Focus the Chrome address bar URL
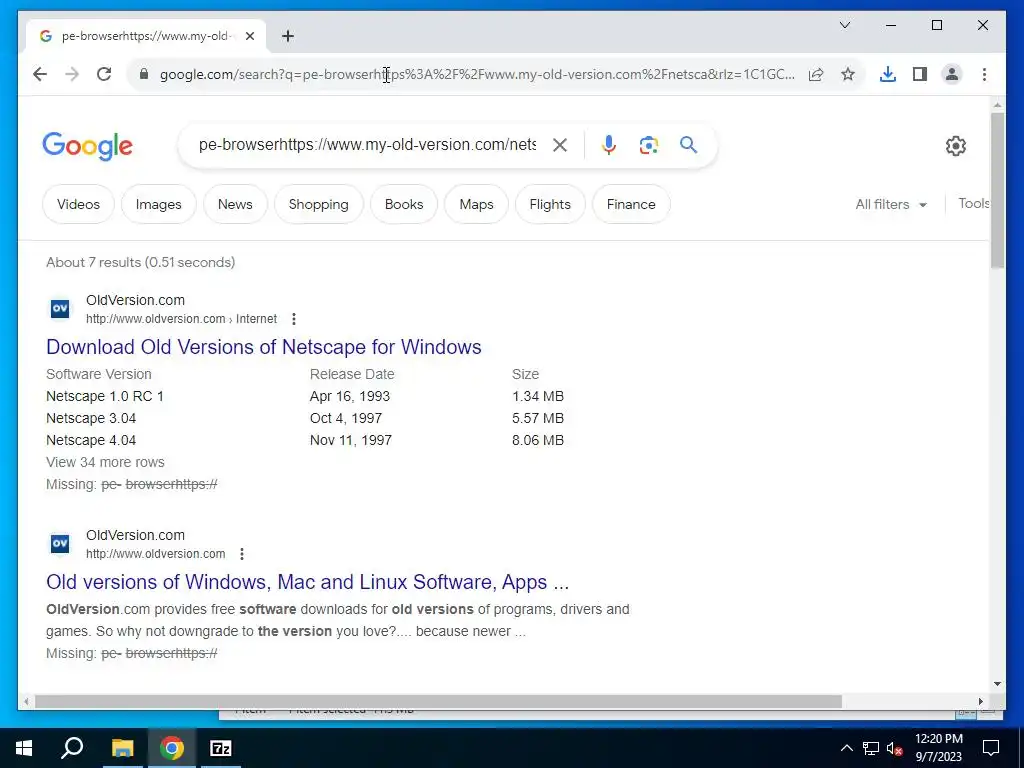The height and width of the screenshot is (768, 1024). 477,74
